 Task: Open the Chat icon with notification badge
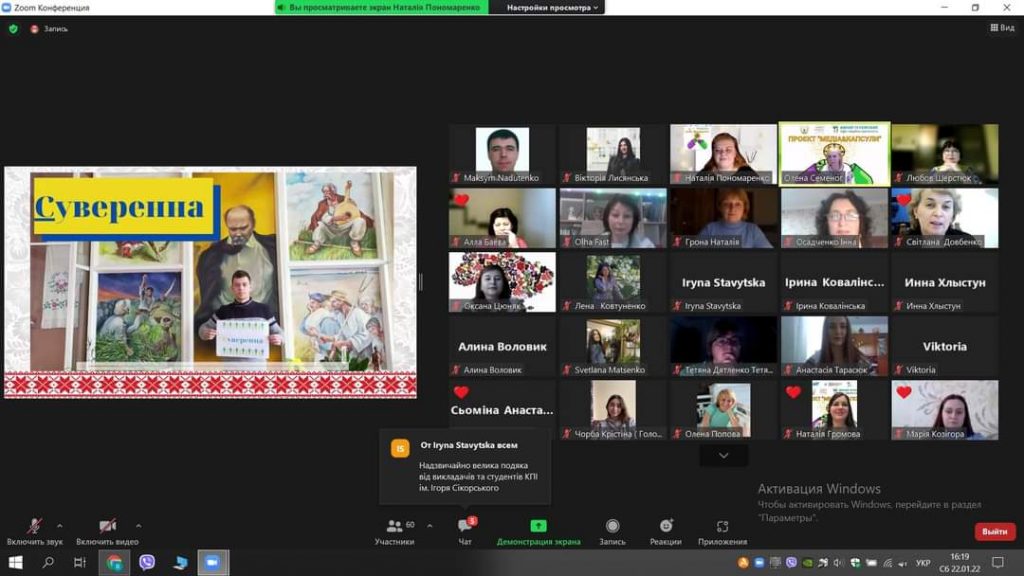tap(465, 526)
